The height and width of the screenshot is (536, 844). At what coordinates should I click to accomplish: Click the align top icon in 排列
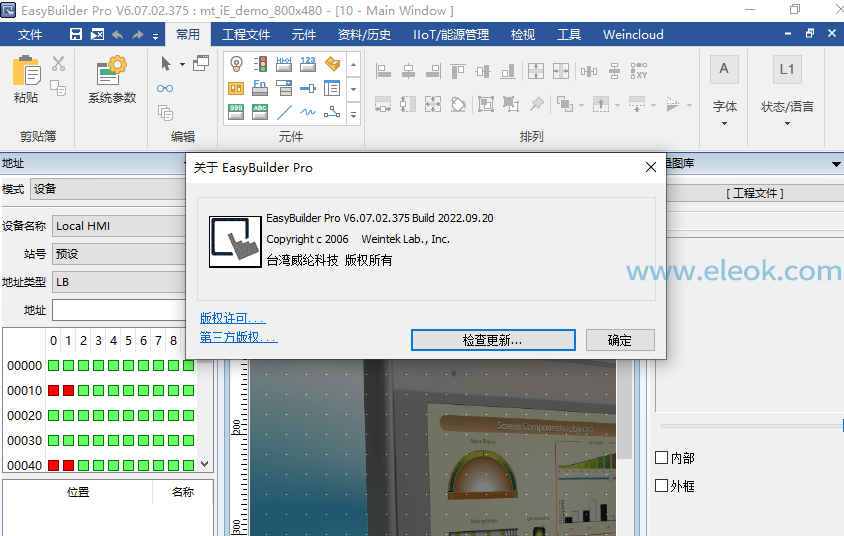pyautogui.click(x=458, y=70)
